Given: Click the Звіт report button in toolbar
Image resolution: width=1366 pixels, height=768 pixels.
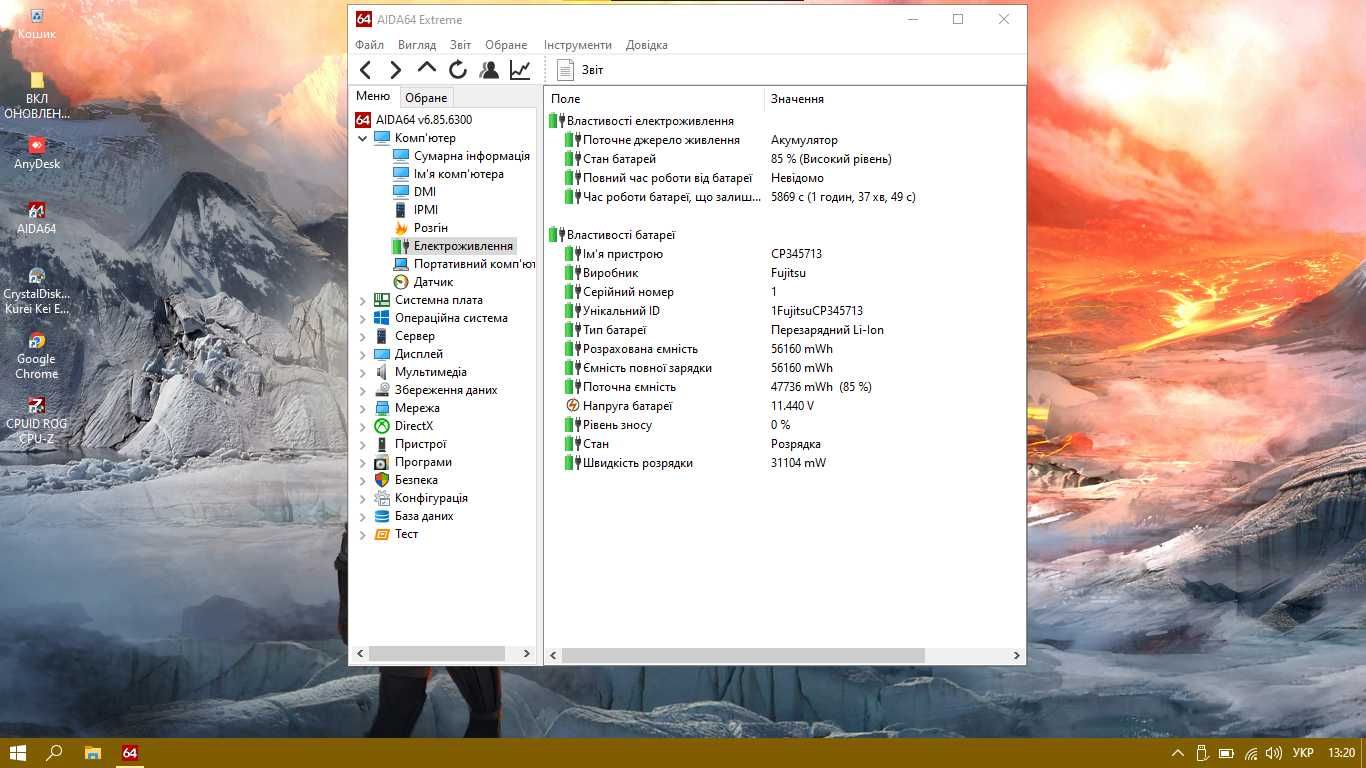Looking at the screenshot, I should pyautogui.click(x=580, y=70).
